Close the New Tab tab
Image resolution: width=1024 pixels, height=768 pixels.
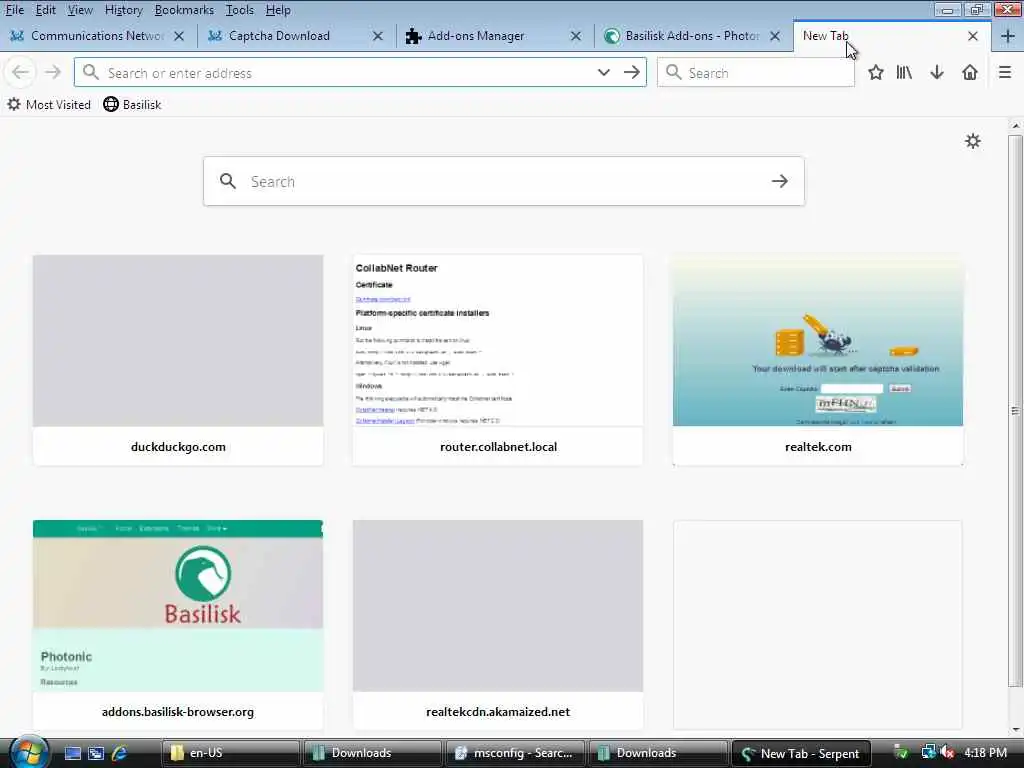(x=972, y=37)
